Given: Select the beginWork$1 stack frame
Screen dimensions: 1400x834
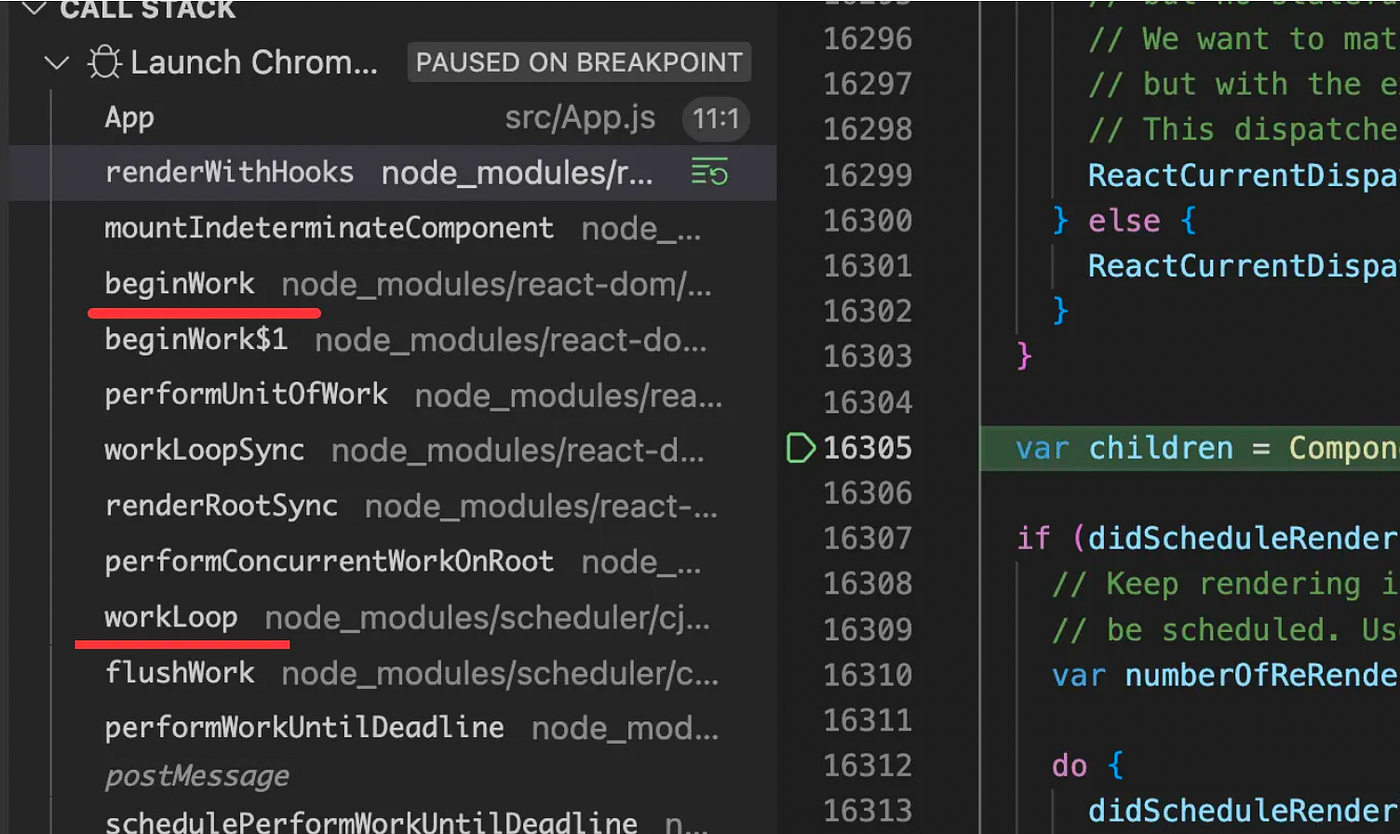Looking at the screenshot, I should click(392, 340).
